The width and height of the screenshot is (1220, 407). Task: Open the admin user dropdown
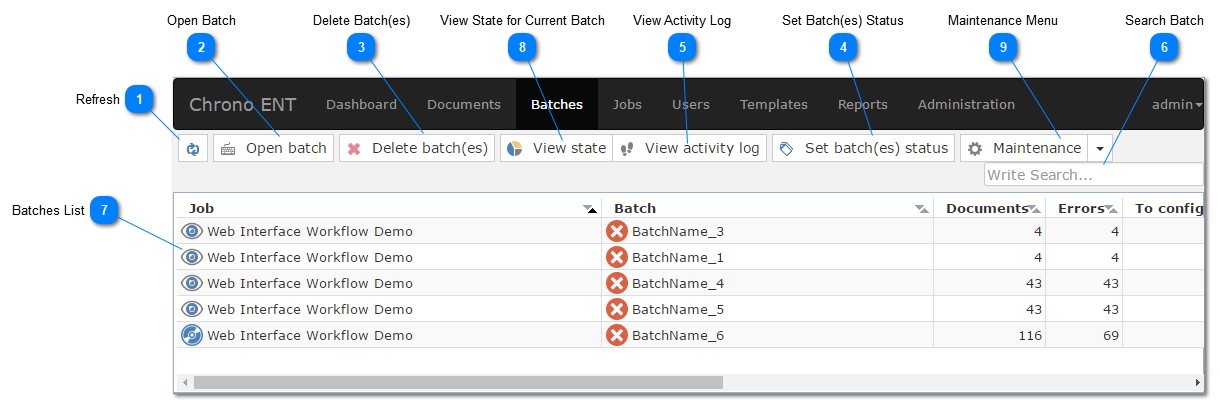(1177, 104)
